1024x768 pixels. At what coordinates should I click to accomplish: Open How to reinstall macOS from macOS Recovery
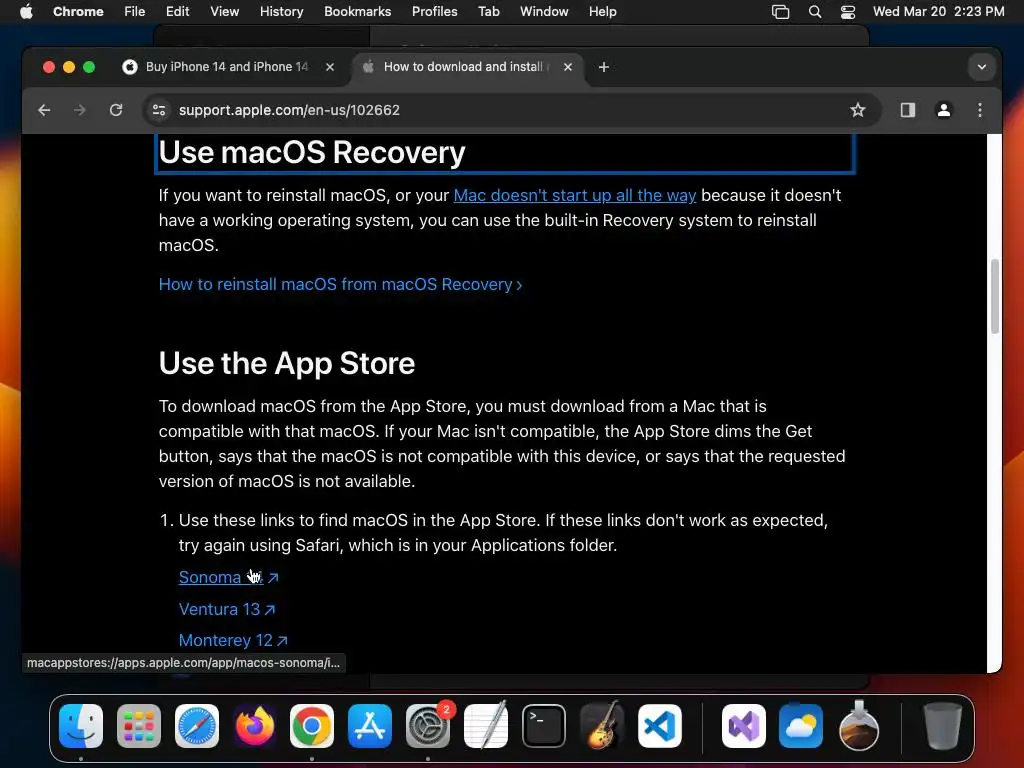pos(340,285)
